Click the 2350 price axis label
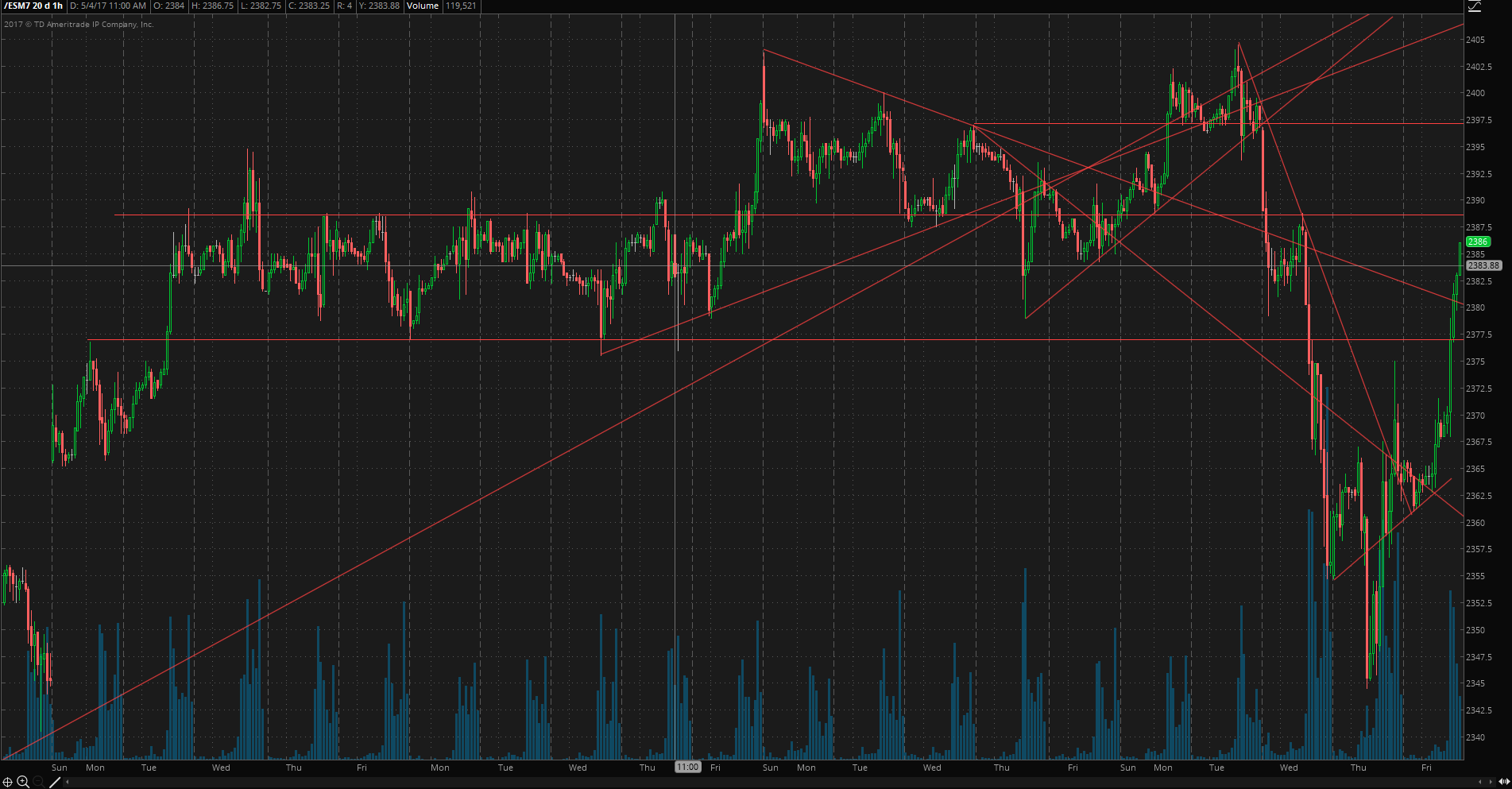Viewport: 1512px width, 789px height. (x=1475, y=630)
